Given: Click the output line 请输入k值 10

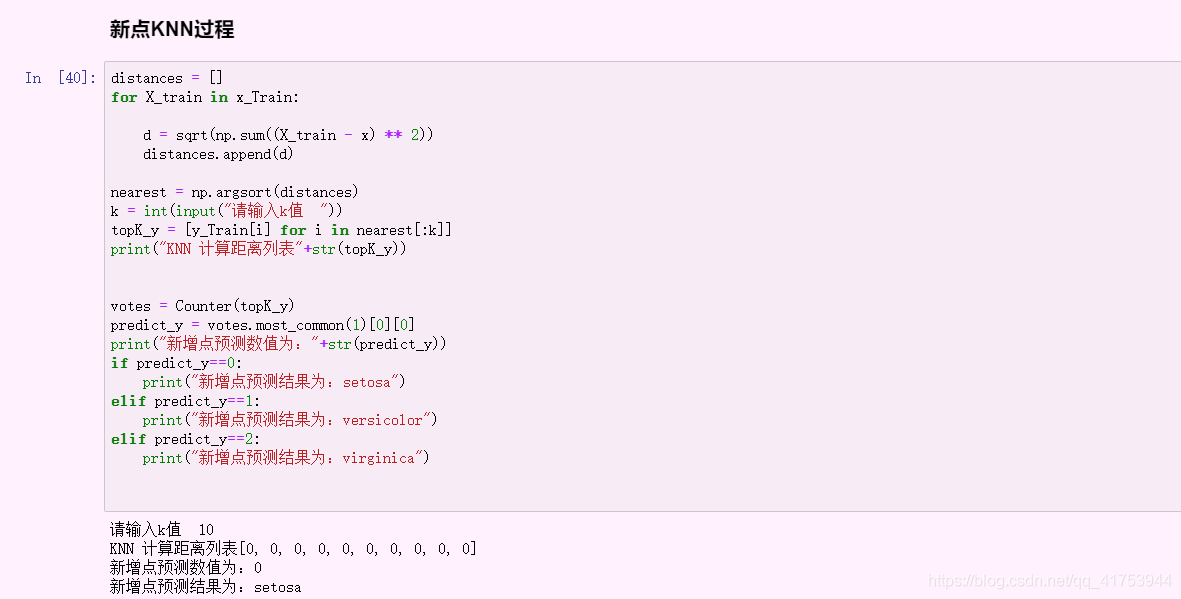Looking at the screenshot, I should [162, 530].
